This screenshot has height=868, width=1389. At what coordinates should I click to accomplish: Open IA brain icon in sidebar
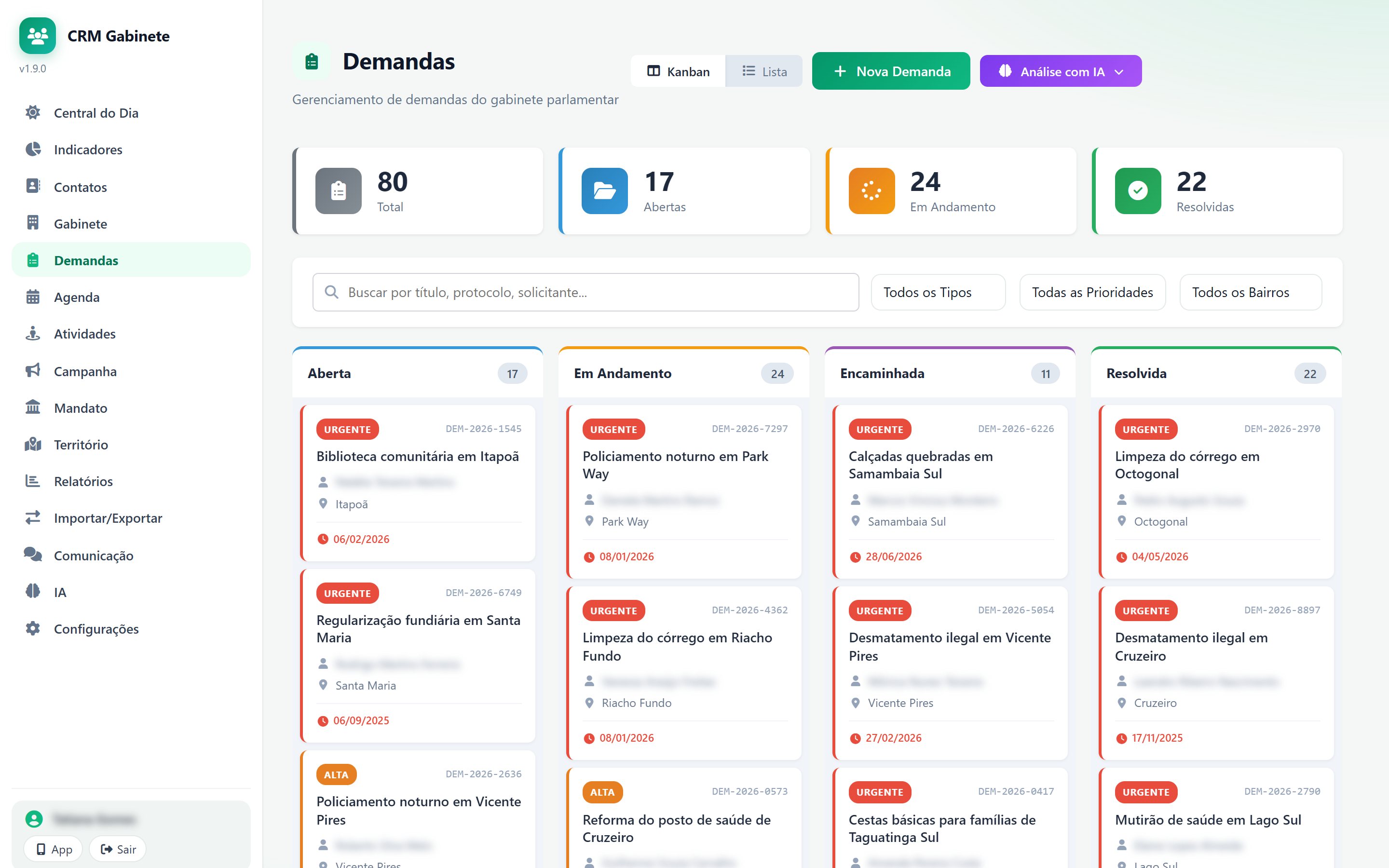[33, 591]
